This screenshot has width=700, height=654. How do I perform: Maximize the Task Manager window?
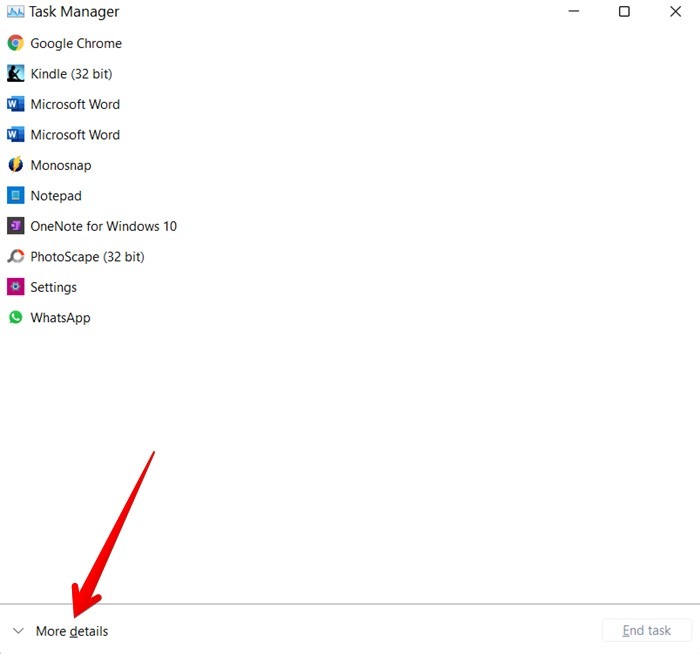point(624,11)
